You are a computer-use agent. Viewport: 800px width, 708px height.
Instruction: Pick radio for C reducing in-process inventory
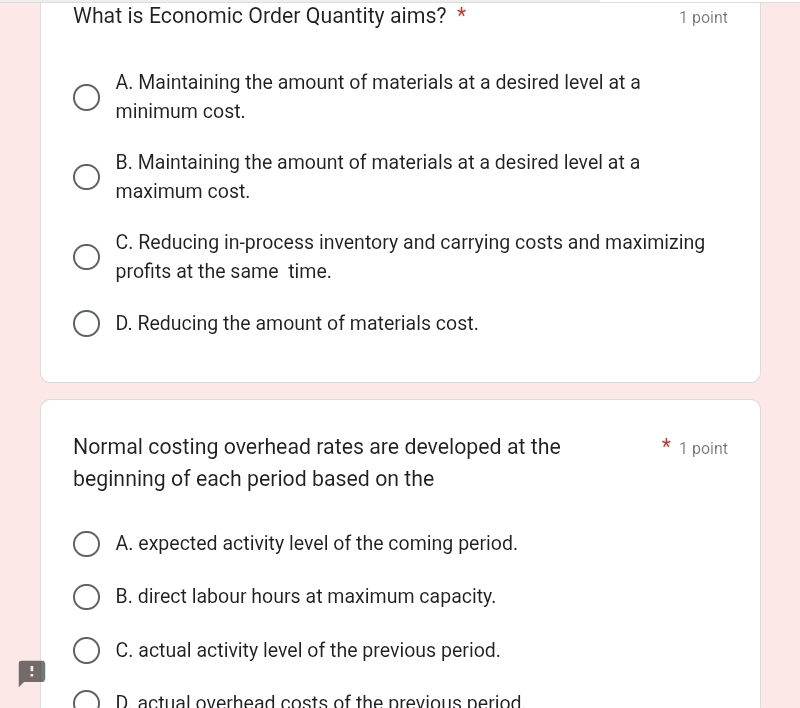click(87, 258)
